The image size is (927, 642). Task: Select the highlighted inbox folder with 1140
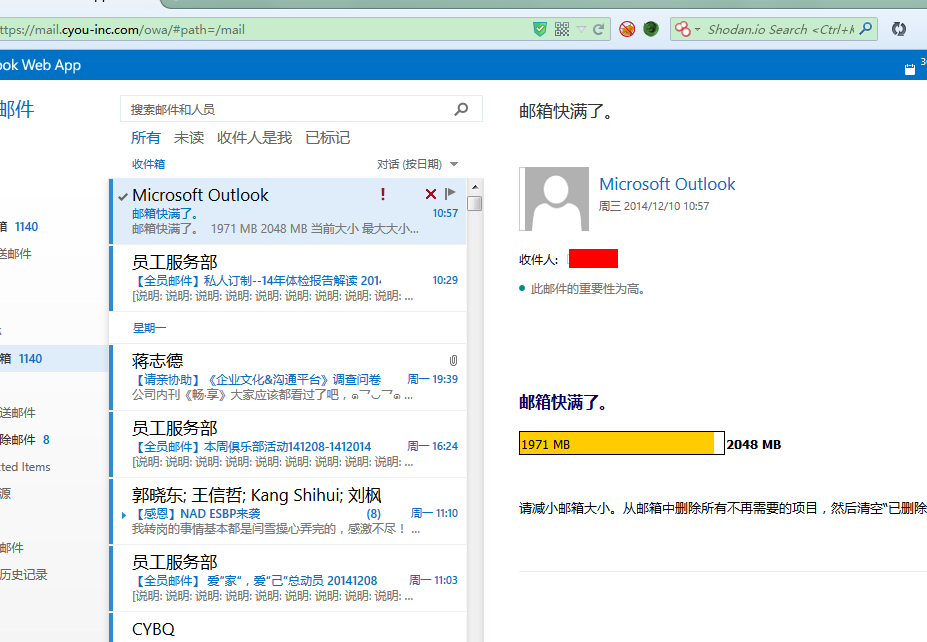tap(53, 359)
